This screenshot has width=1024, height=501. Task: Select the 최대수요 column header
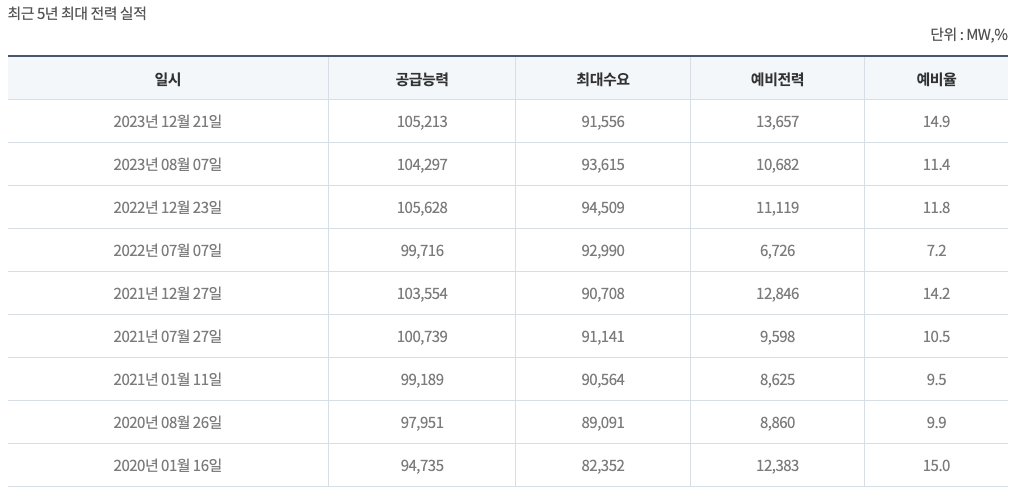pos(602,79)
